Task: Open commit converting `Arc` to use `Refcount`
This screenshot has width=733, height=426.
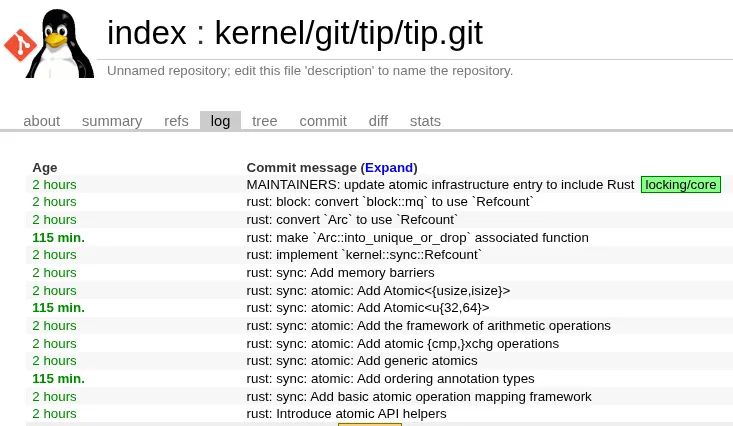Action: (352, 220)
